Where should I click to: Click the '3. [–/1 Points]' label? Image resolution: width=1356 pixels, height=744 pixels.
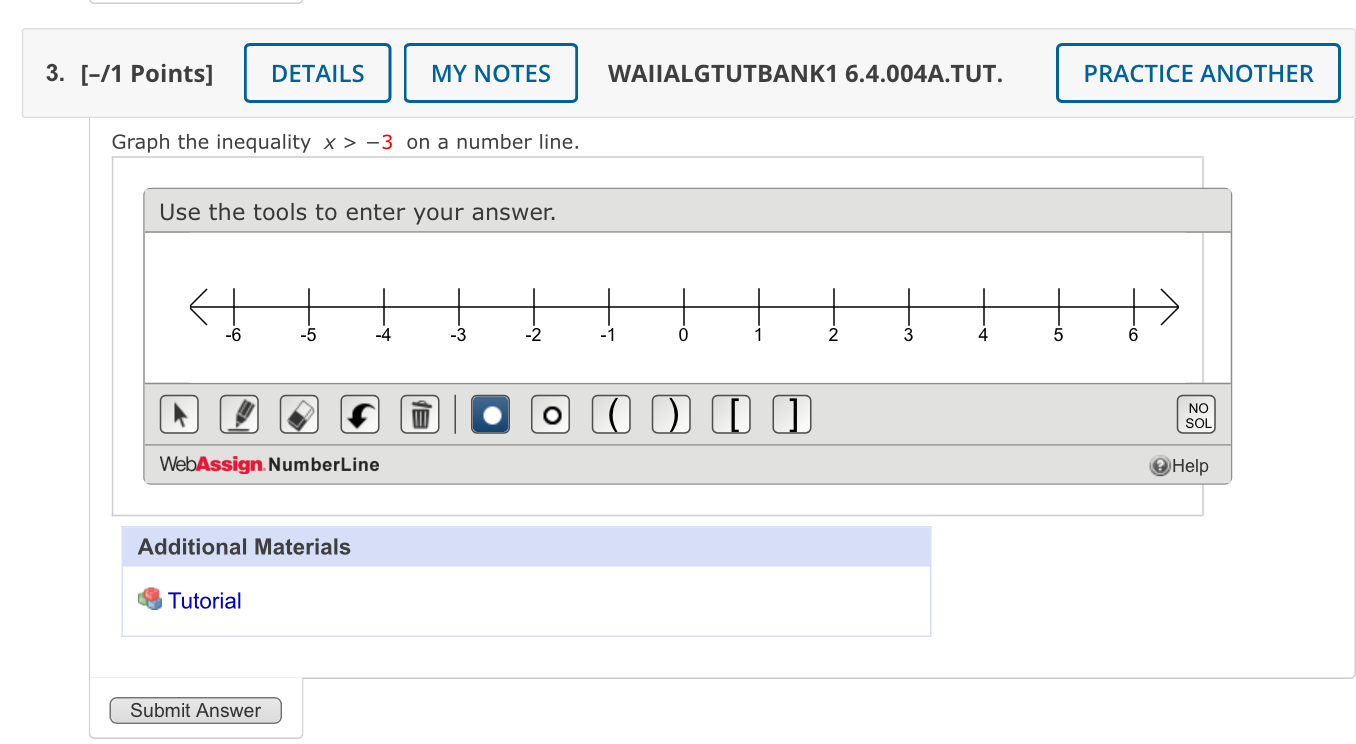coord(130,74)
